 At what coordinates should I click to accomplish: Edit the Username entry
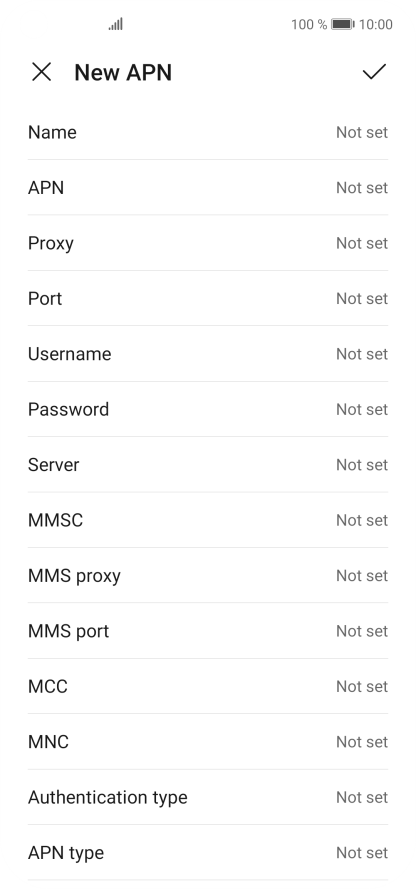click(x=208, y=354)
